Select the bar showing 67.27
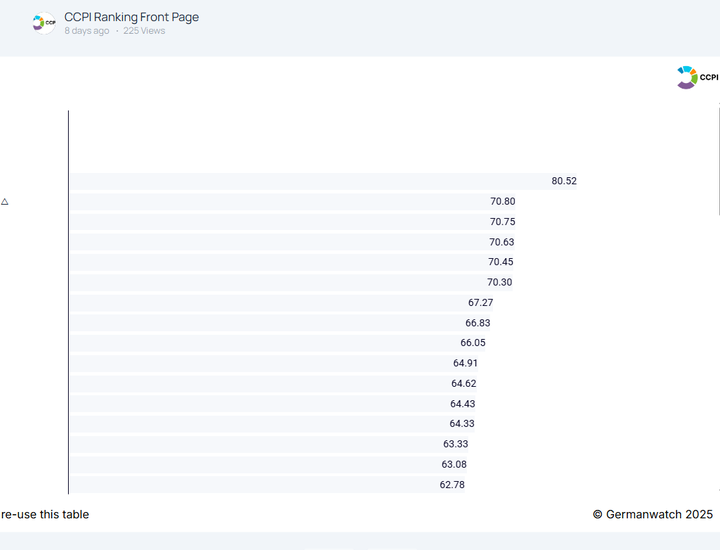Screen dimensions: 720x550 coord(268,303)
